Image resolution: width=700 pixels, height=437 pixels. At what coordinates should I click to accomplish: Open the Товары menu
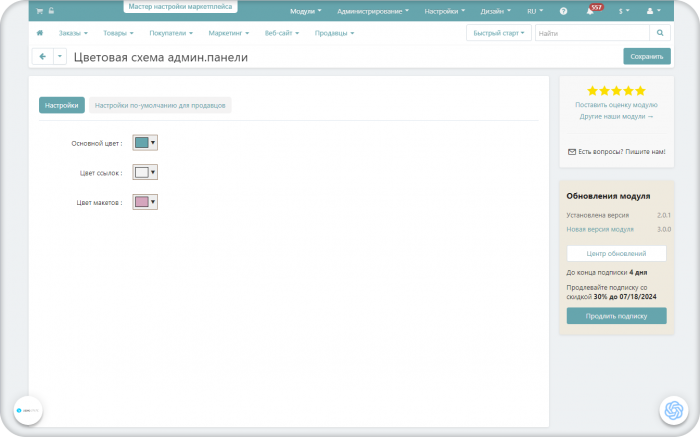118,33
